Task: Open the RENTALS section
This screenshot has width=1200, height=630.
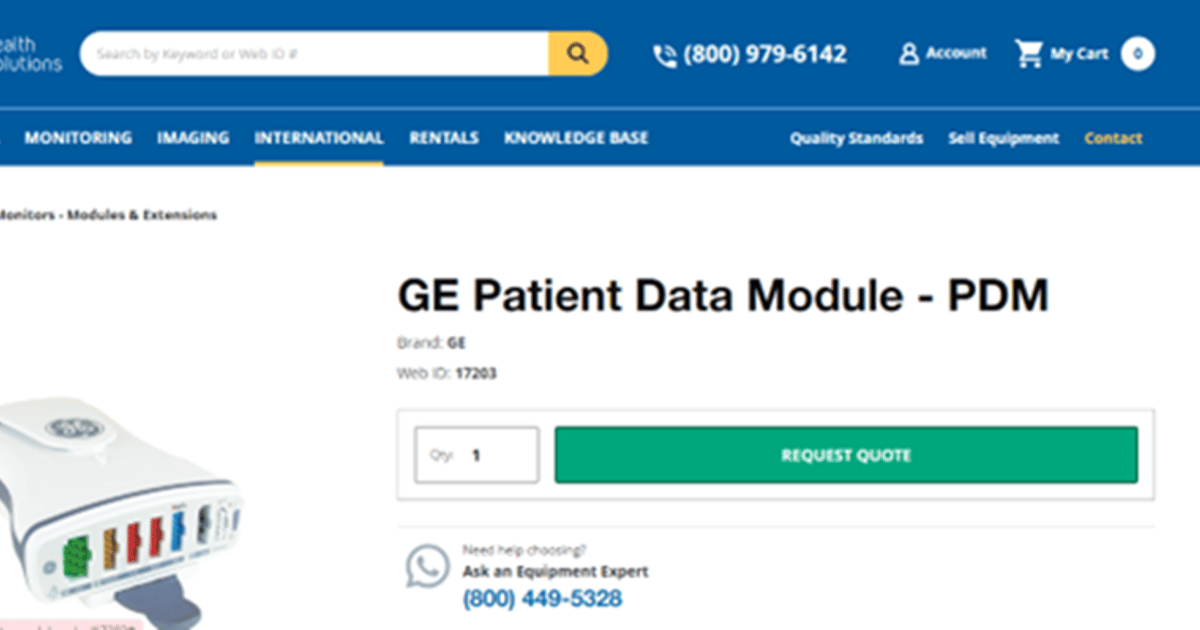Action: [443, 138]
